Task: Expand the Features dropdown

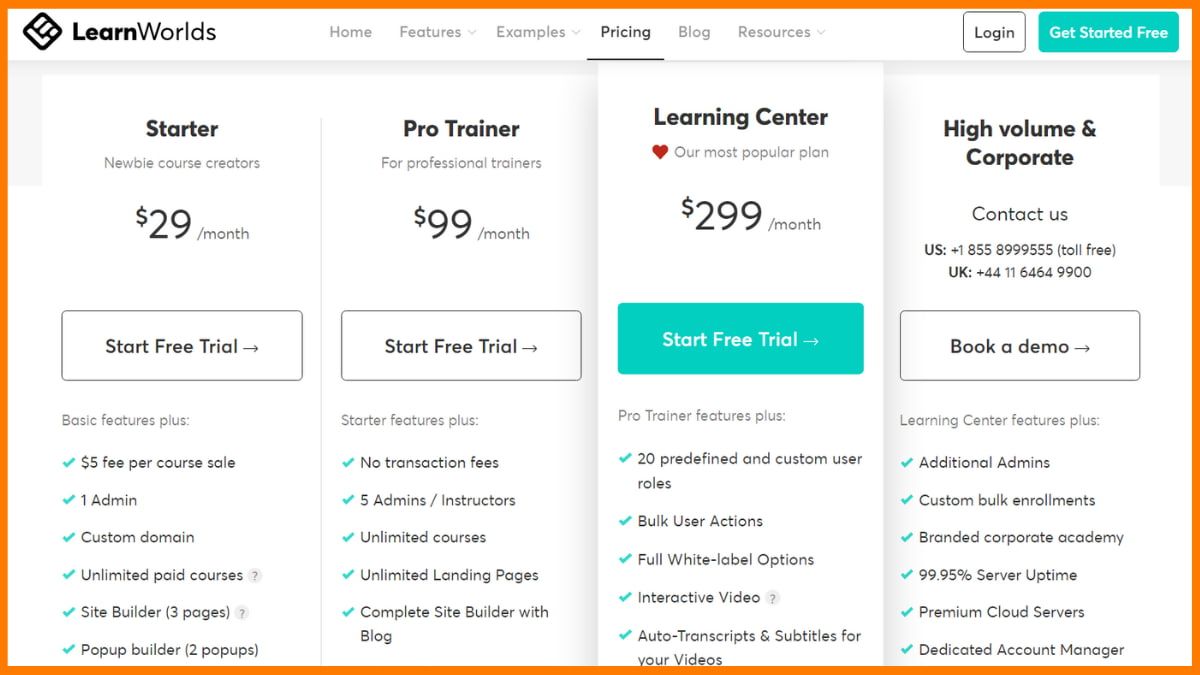Action: point(436,31)
